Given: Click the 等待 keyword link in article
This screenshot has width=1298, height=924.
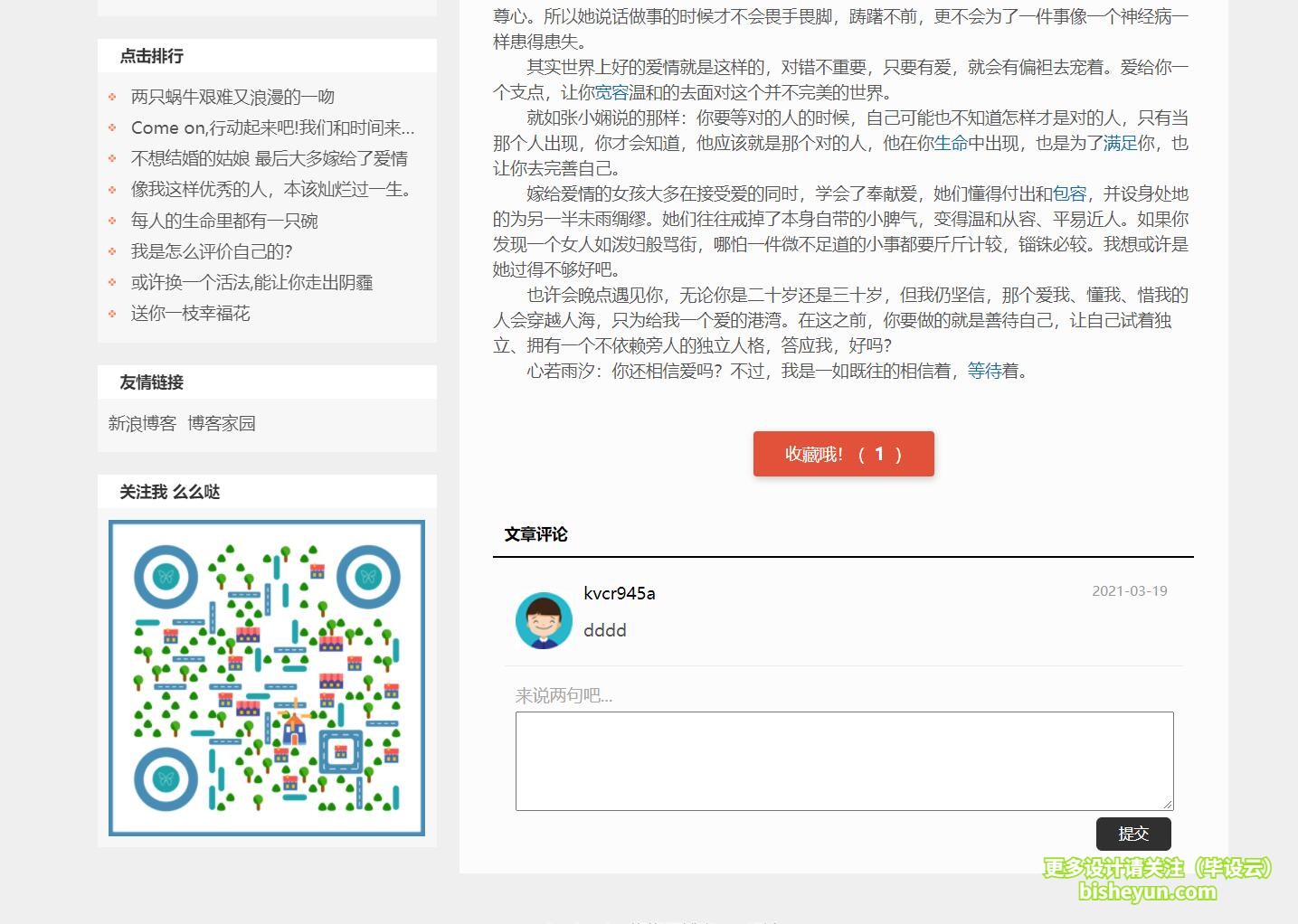Looking at the screenshot, I should tap(985, 371).
